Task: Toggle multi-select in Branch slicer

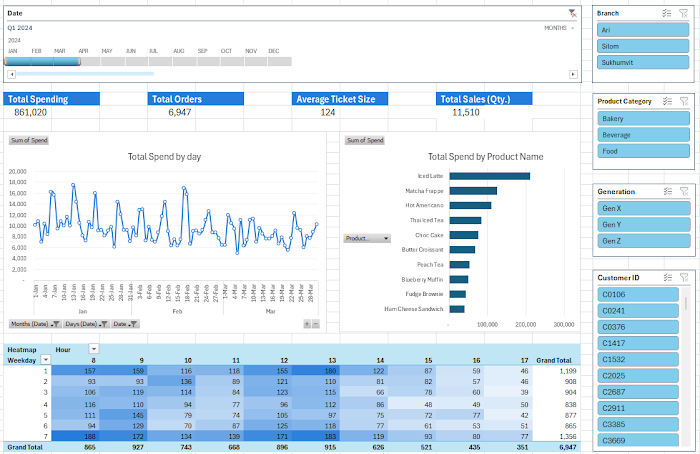Action: point(667,13)
